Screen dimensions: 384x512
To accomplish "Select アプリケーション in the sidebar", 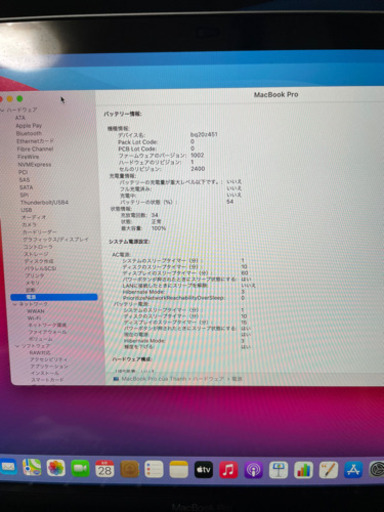I will [49, 366].
